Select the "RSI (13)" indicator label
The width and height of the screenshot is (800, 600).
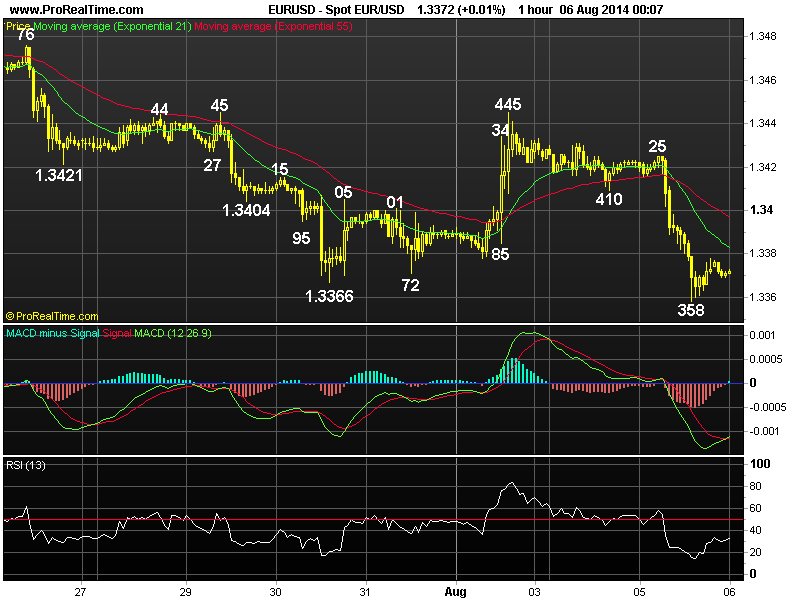(26, 465)
